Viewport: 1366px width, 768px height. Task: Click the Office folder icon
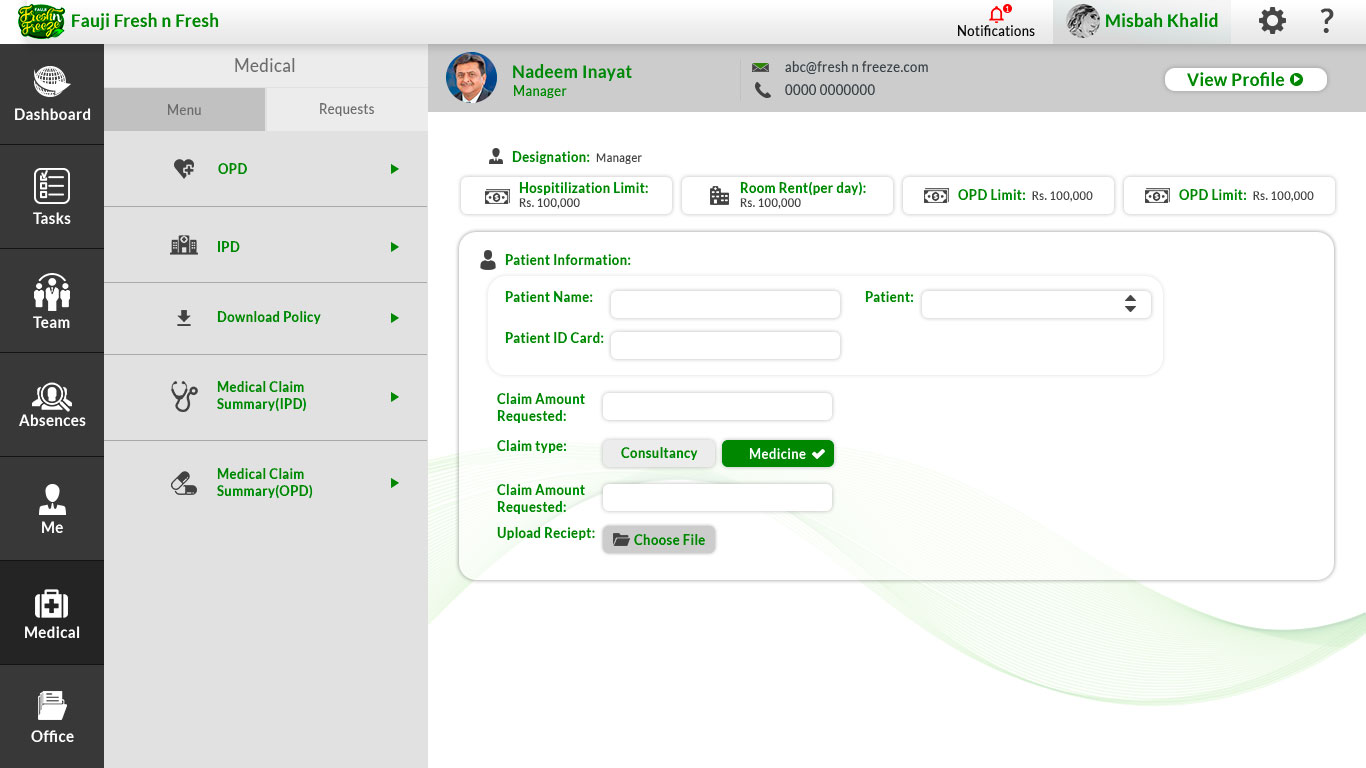(51, 706)
